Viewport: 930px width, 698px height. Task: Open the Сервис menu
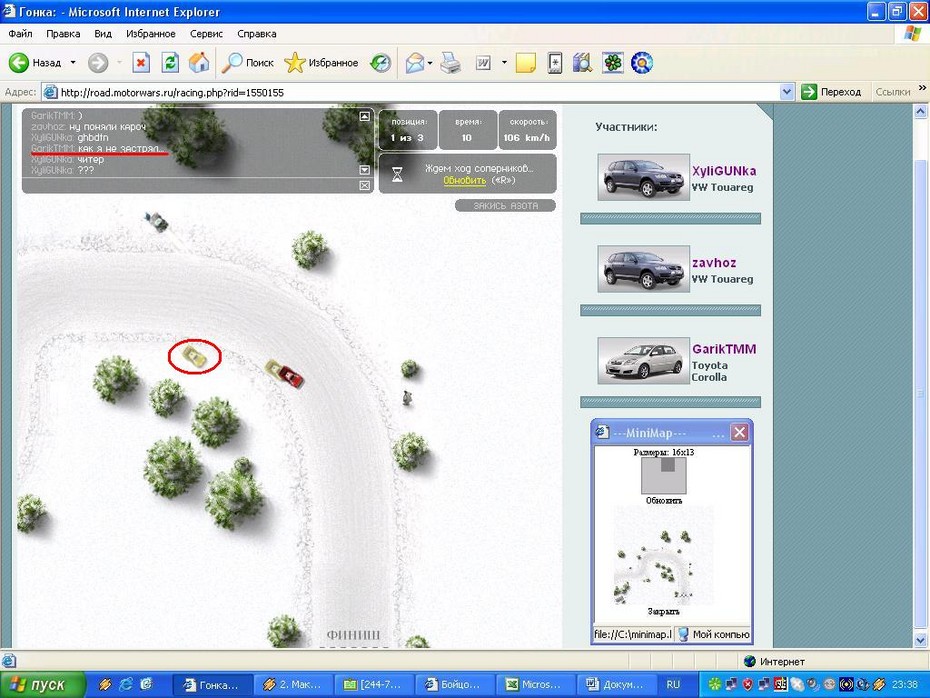click(206, 34)
